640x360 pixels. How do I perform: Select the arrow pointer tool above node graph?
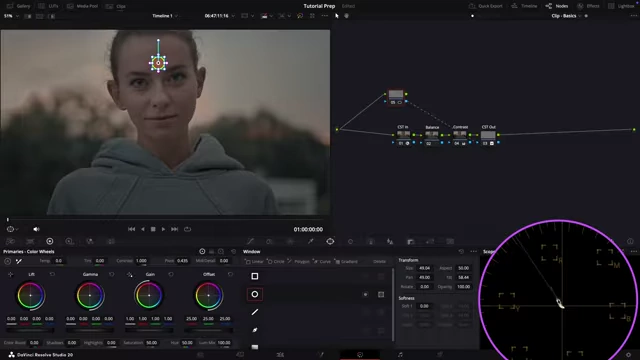pyautogui.click(x=337, y=16)
